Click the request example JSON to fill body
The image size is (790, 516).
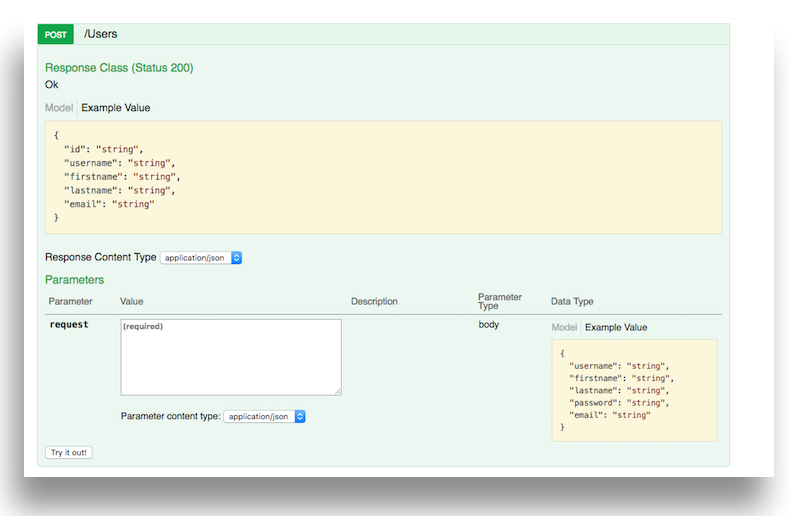[x=634, y=391]
